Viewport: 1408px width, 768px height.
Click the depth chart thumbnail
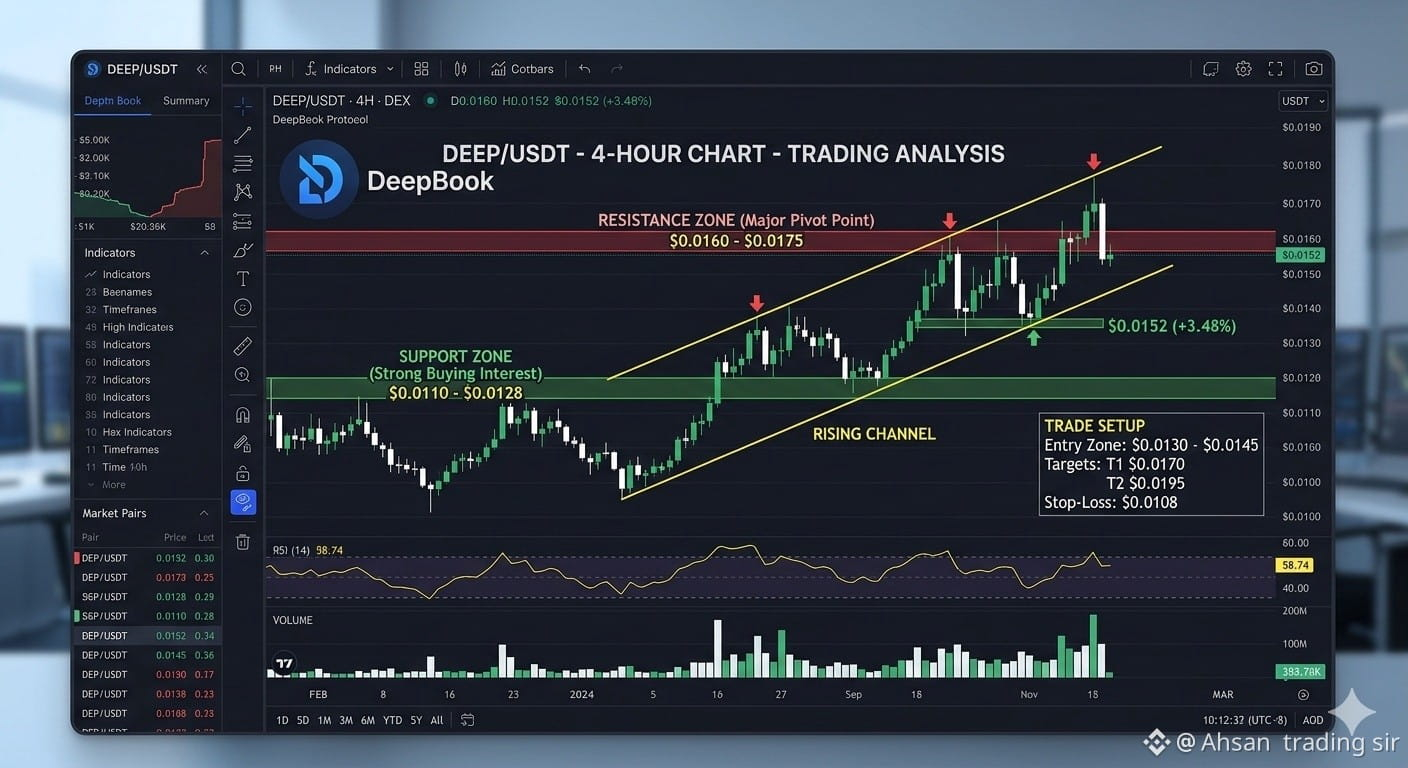[148, 179]
